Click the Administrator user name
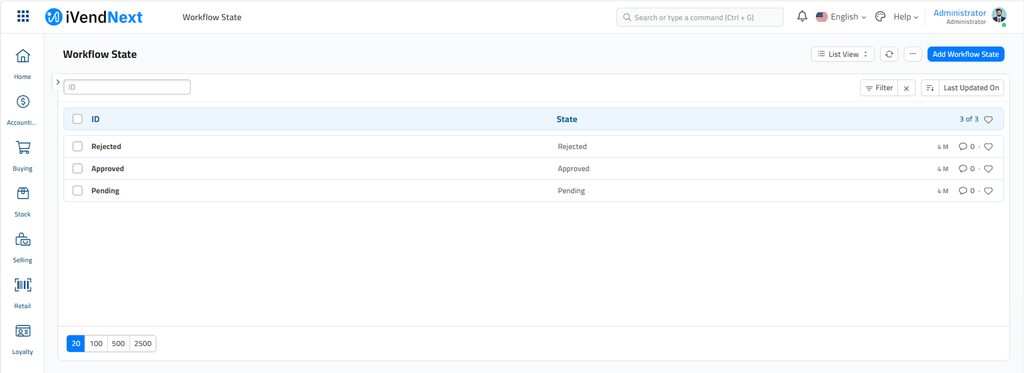 click(959, 13)
